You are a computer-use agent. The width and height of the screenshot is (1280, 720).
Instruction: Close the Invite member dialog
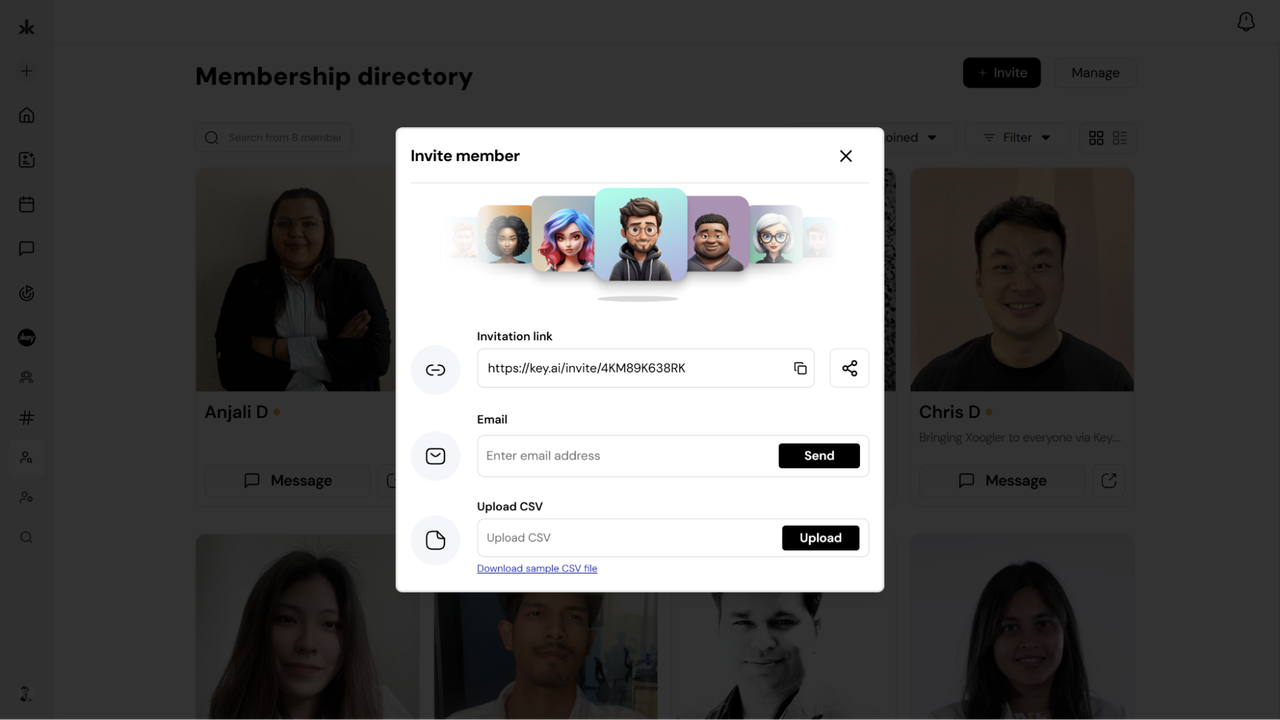(846, 156)
